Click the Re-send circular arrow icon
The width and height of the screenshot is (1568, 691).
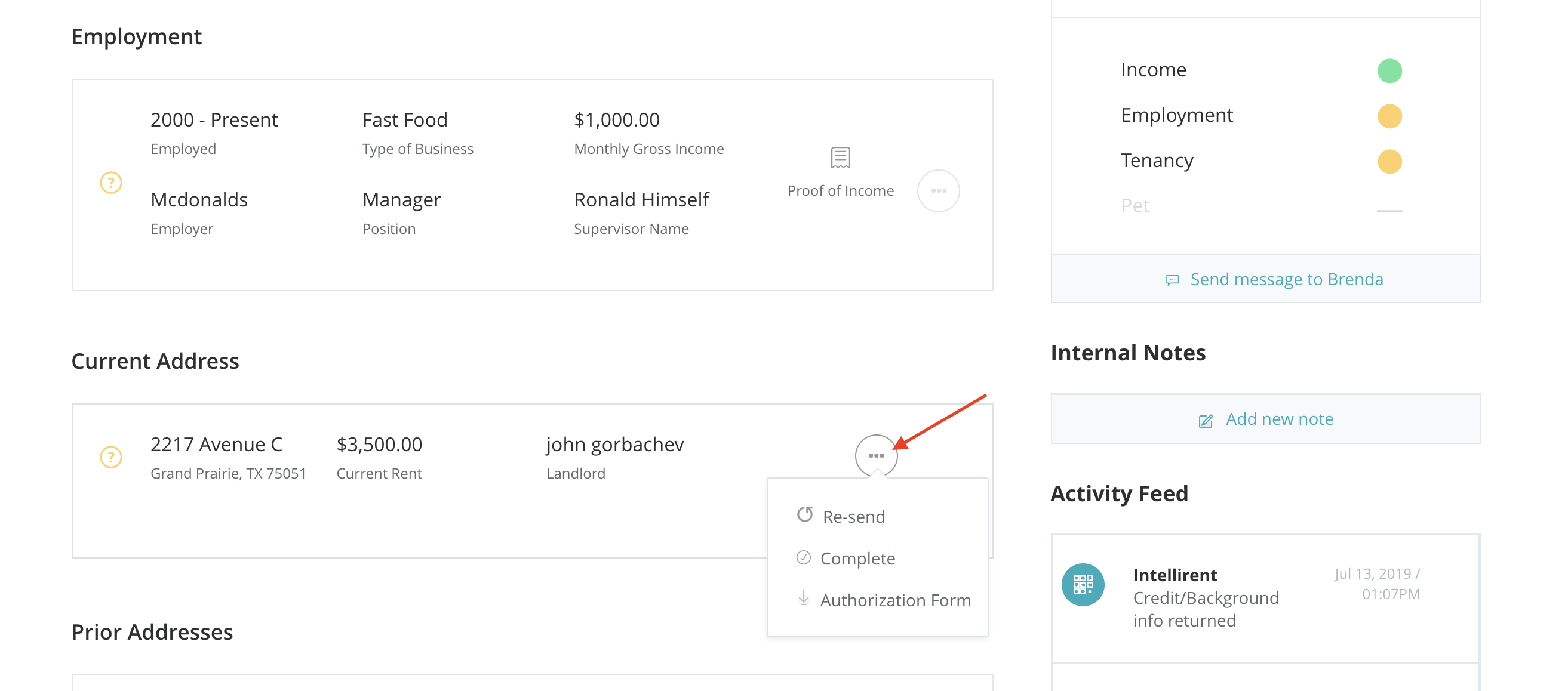click(805, 514)
